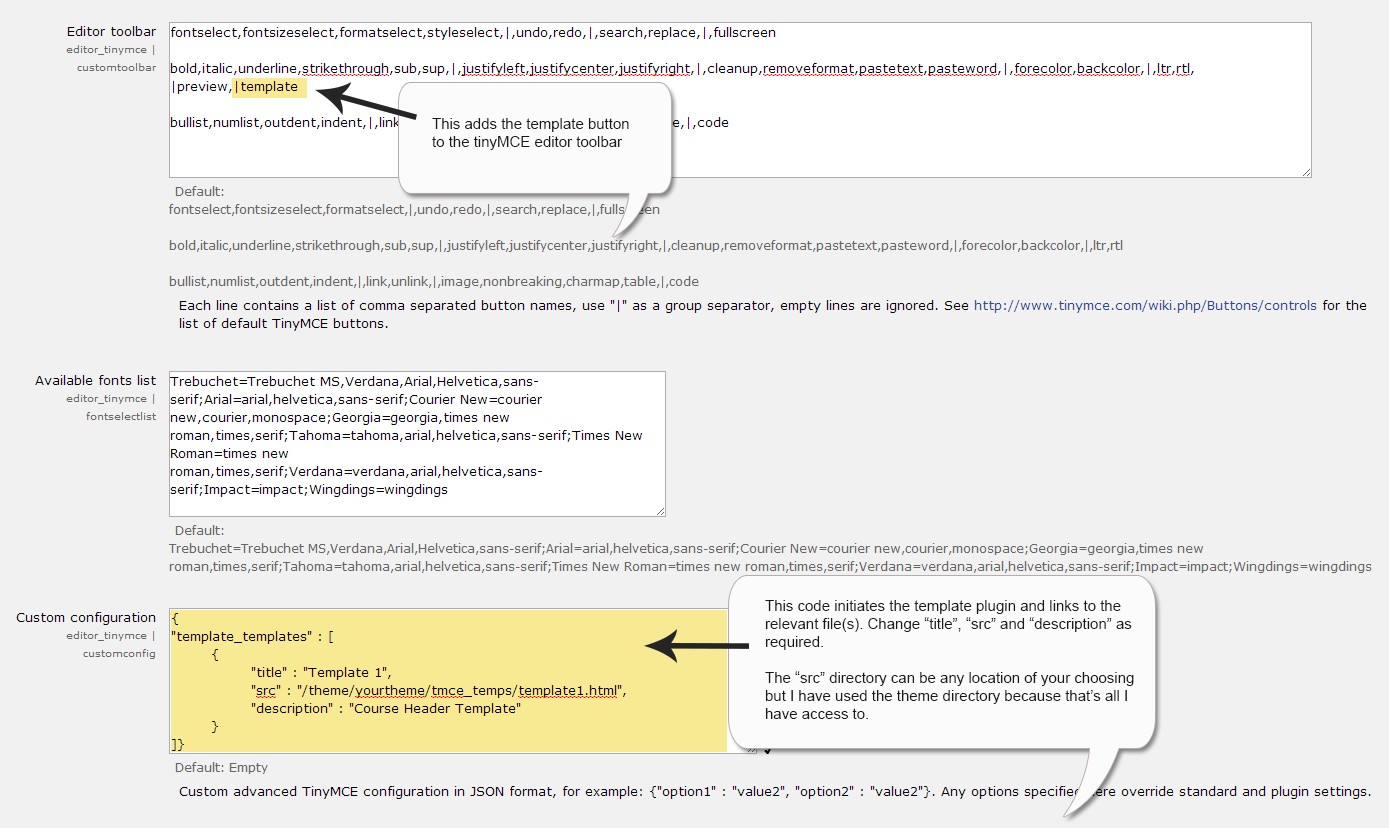Open the tinymce.com Buttons/controls wiki link
The image size is (1389, 828).
point(1145,306)
